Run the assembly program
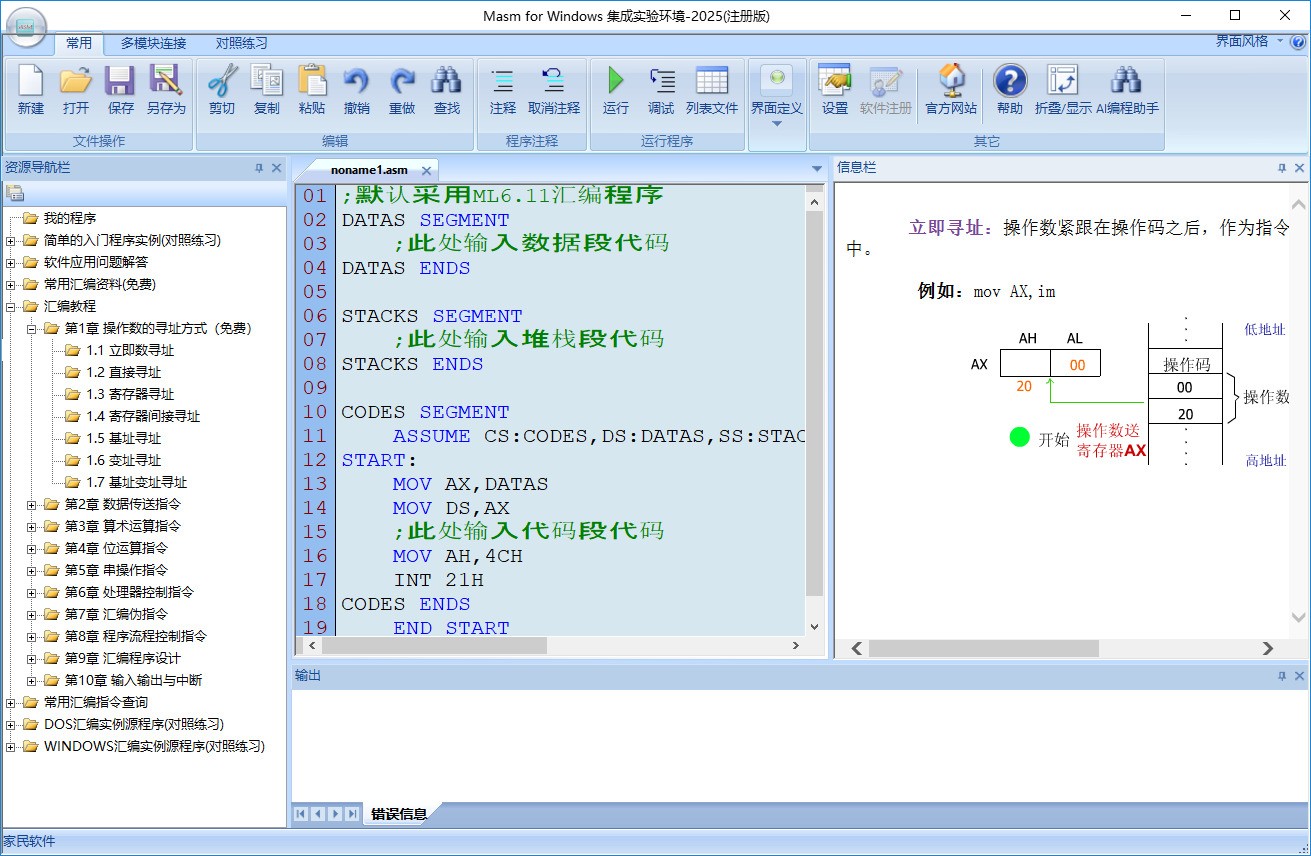1311x856 pixels. [614, 90]
